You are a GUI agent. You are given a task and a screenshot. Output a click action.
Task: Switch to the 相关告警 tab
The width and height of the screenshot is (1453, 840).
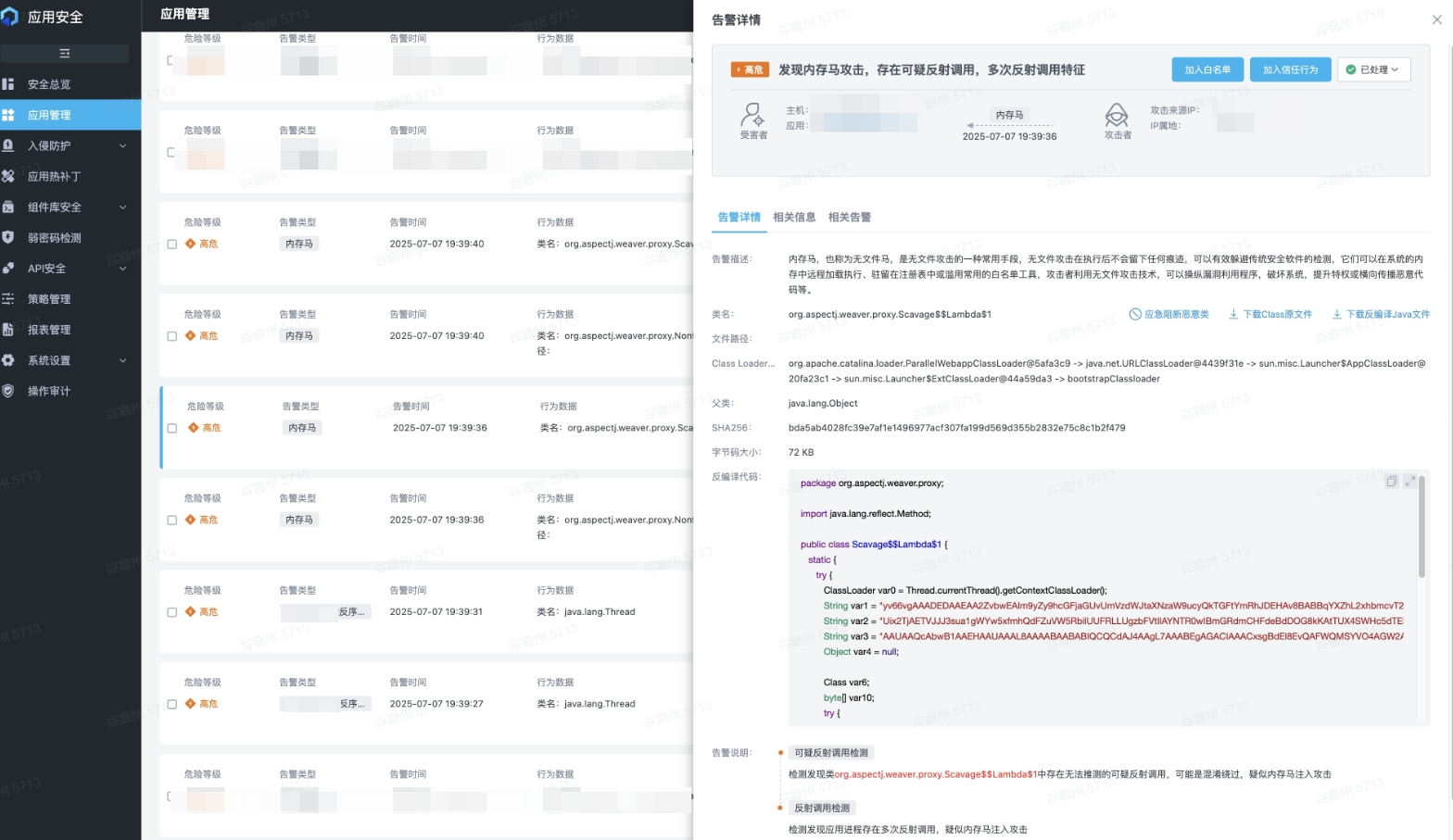pyautogui.click(x=849, y=217)
